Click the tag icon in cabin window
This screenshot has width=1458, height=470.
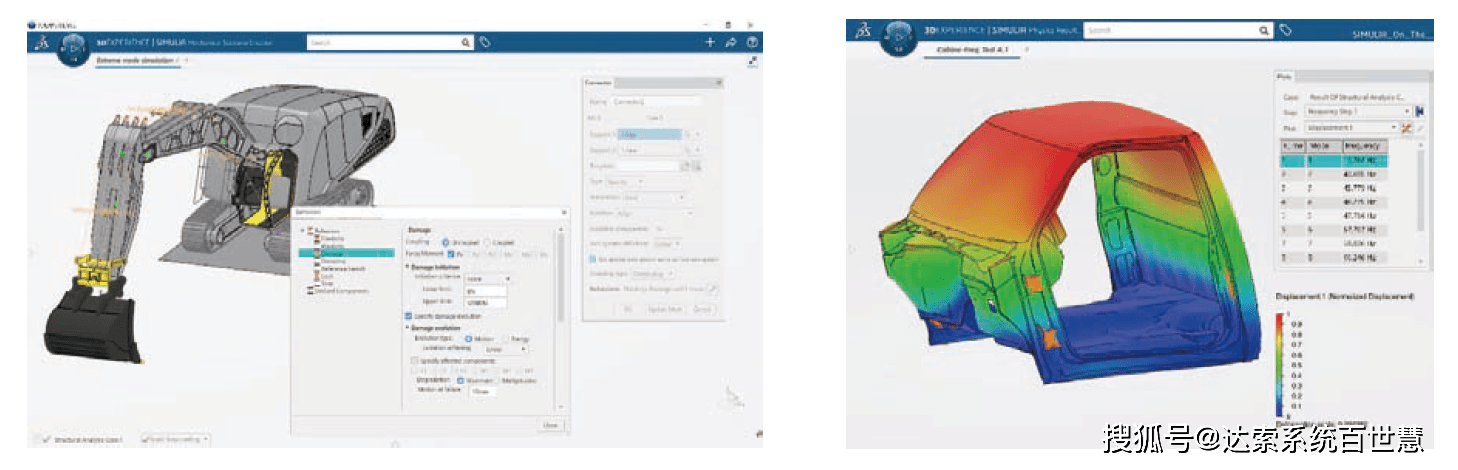[x=1286, y=31]
